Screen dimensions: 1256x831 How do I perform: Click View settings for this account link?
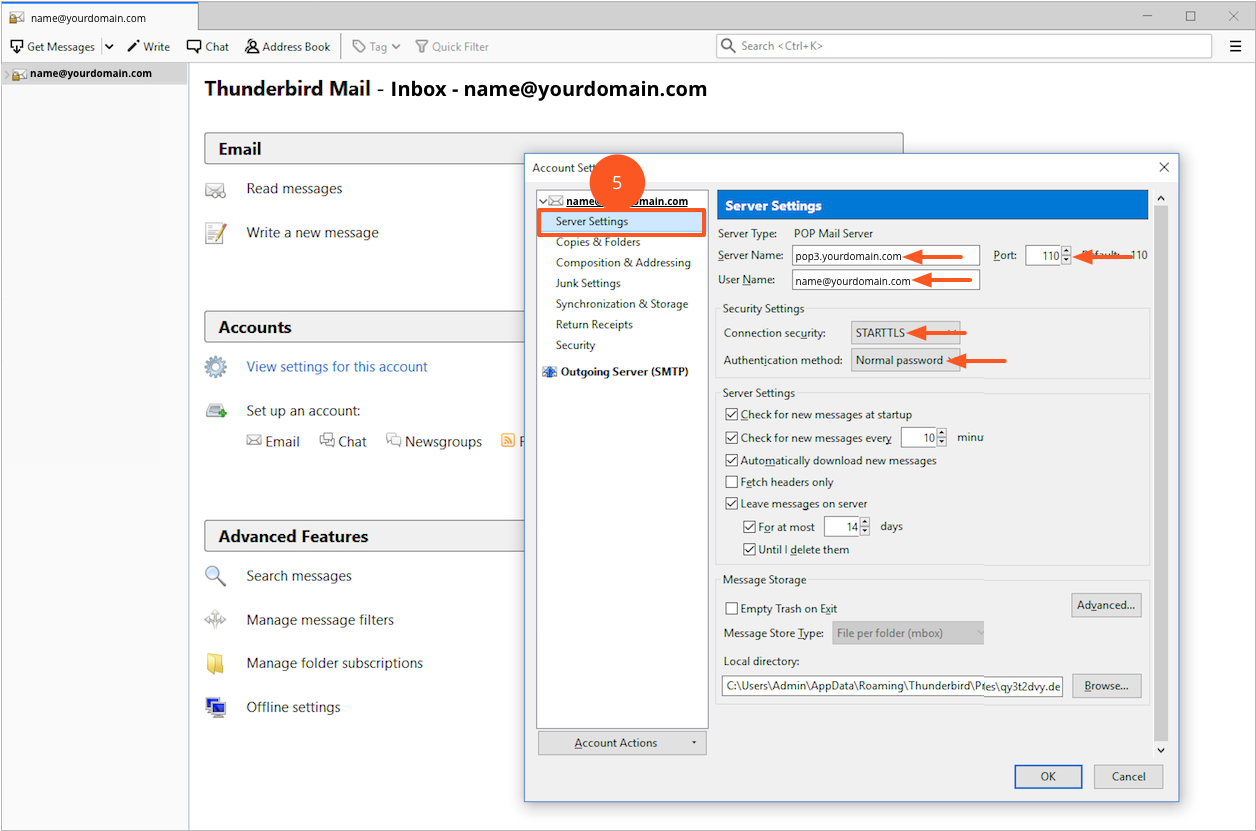pos(337,367)
